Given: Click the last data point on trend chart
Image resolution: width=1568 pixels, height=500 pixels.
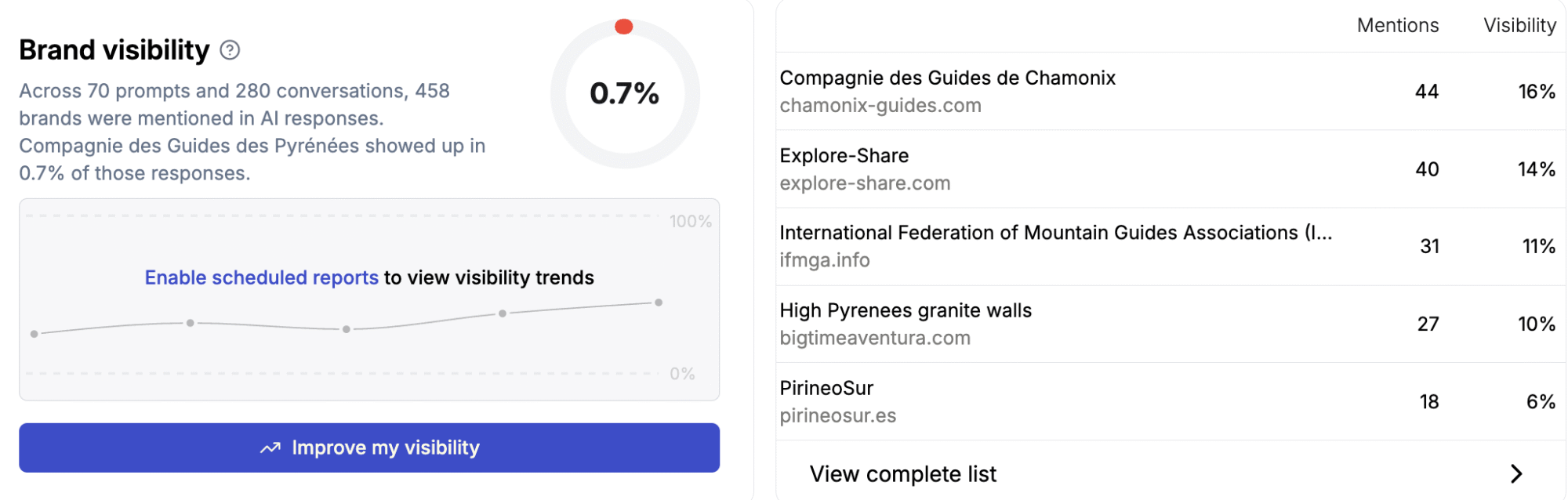Looking at the screenshot, I should 659,303.
